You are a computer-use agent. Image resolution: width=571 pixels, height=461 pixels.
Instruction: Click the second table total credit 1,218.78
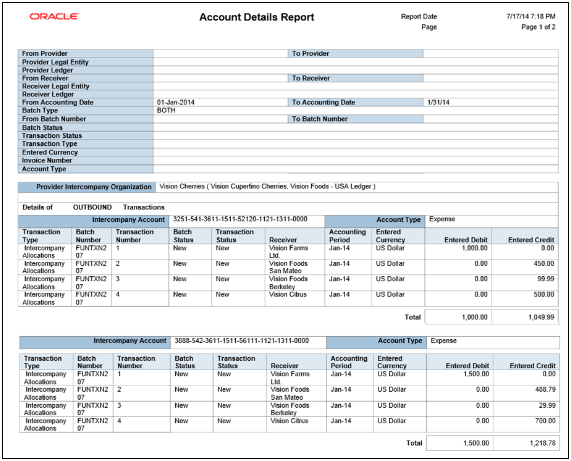[543, 443]
